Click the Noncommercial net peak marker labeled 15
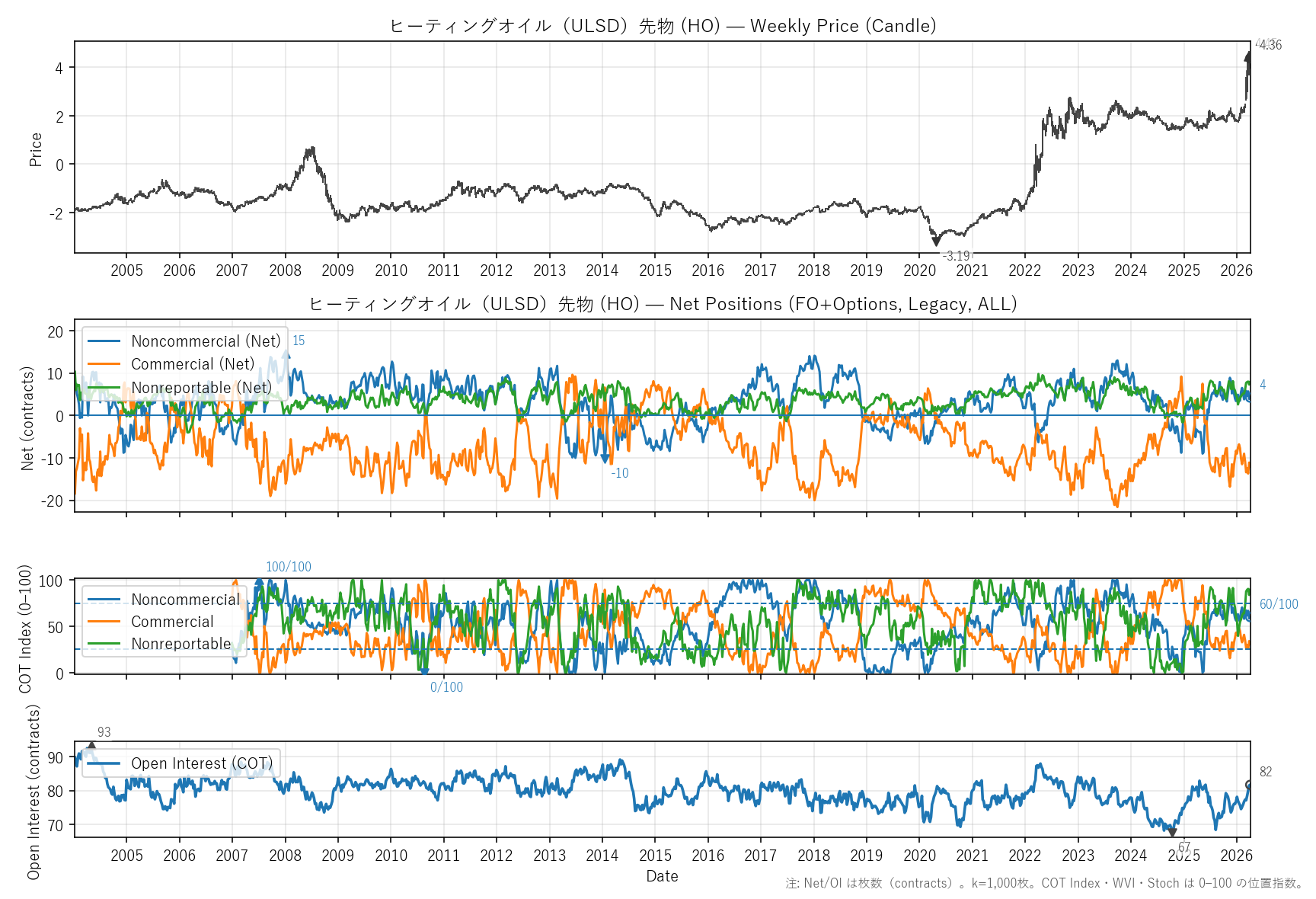 pos(286,354)
